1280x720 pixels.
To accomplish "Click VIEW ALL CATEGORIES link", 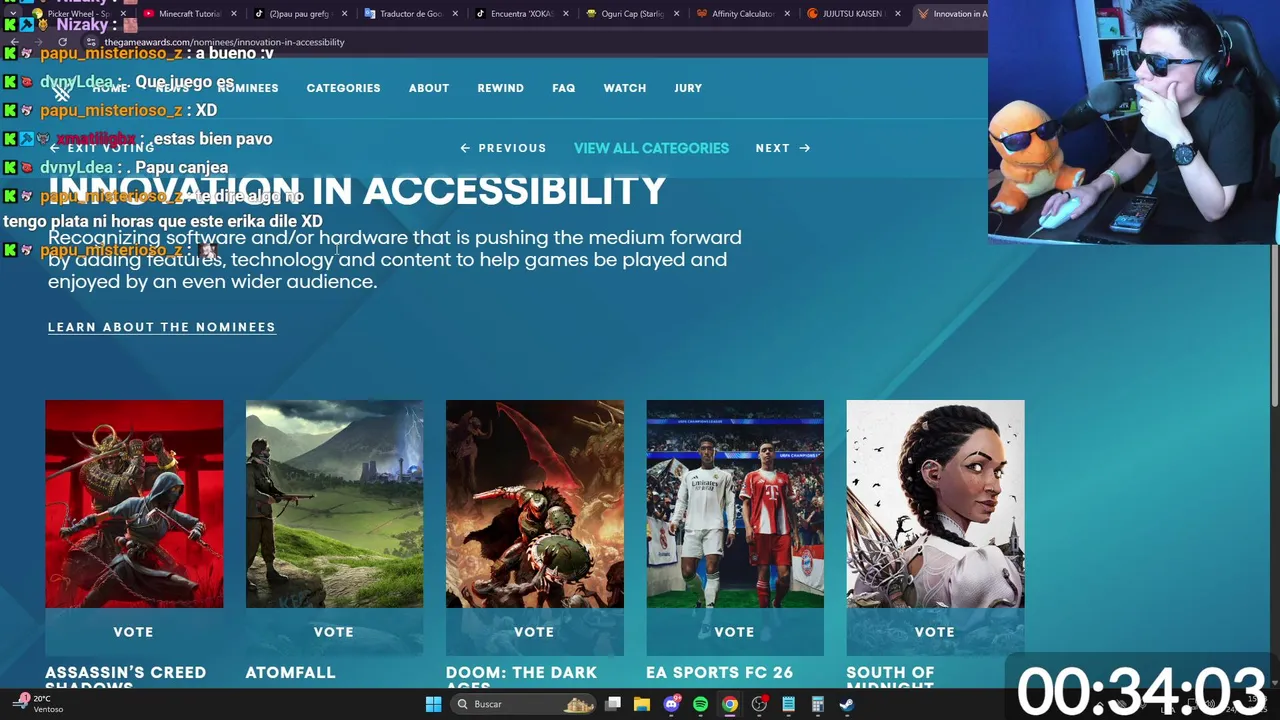I will pos(651,148).
